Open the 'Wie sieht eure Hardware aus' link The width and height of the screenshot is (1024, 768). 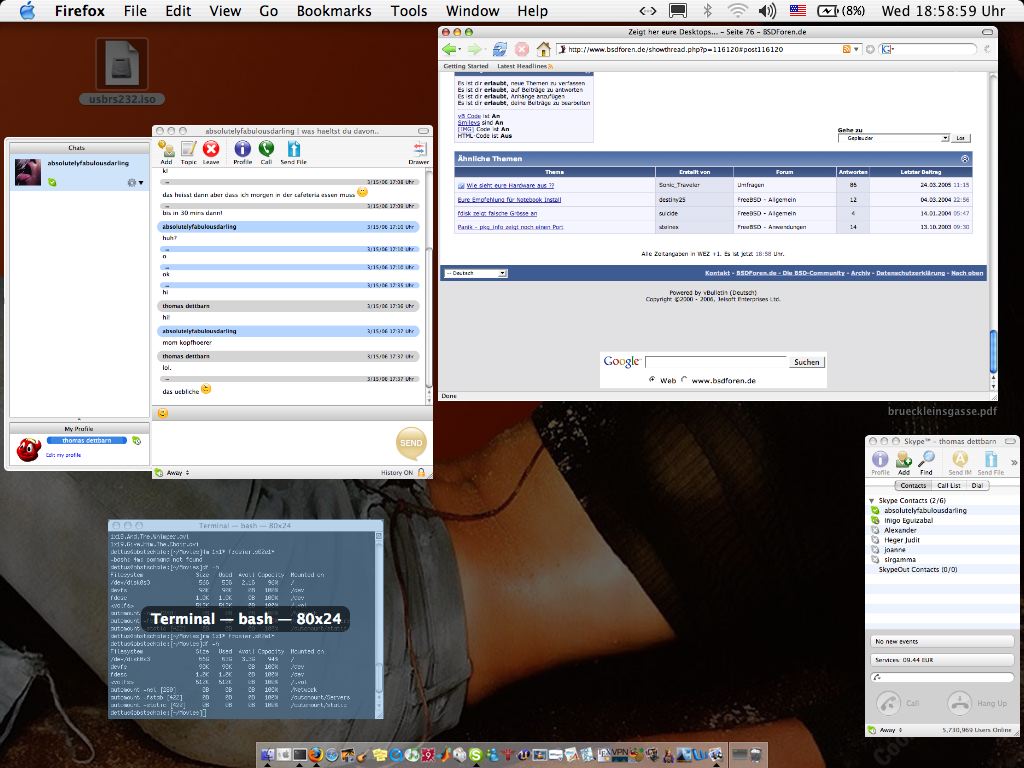[x=510, y=185]
